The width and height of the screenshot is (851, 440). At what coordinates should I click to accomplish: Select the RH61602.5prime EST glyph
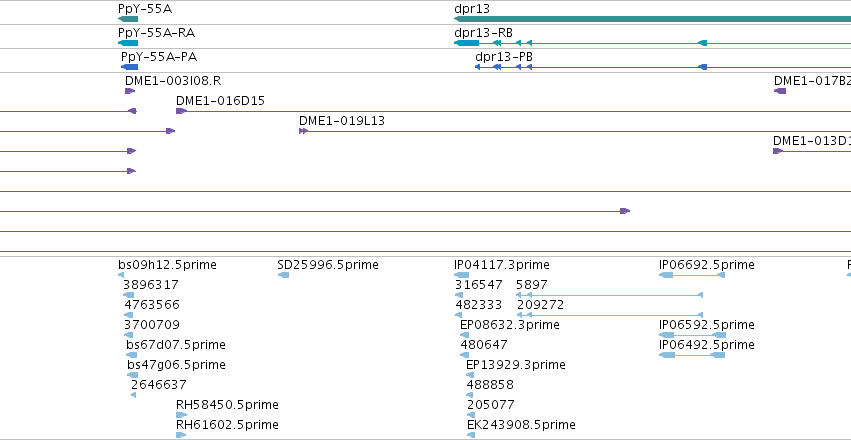click(x=181, y=435)
